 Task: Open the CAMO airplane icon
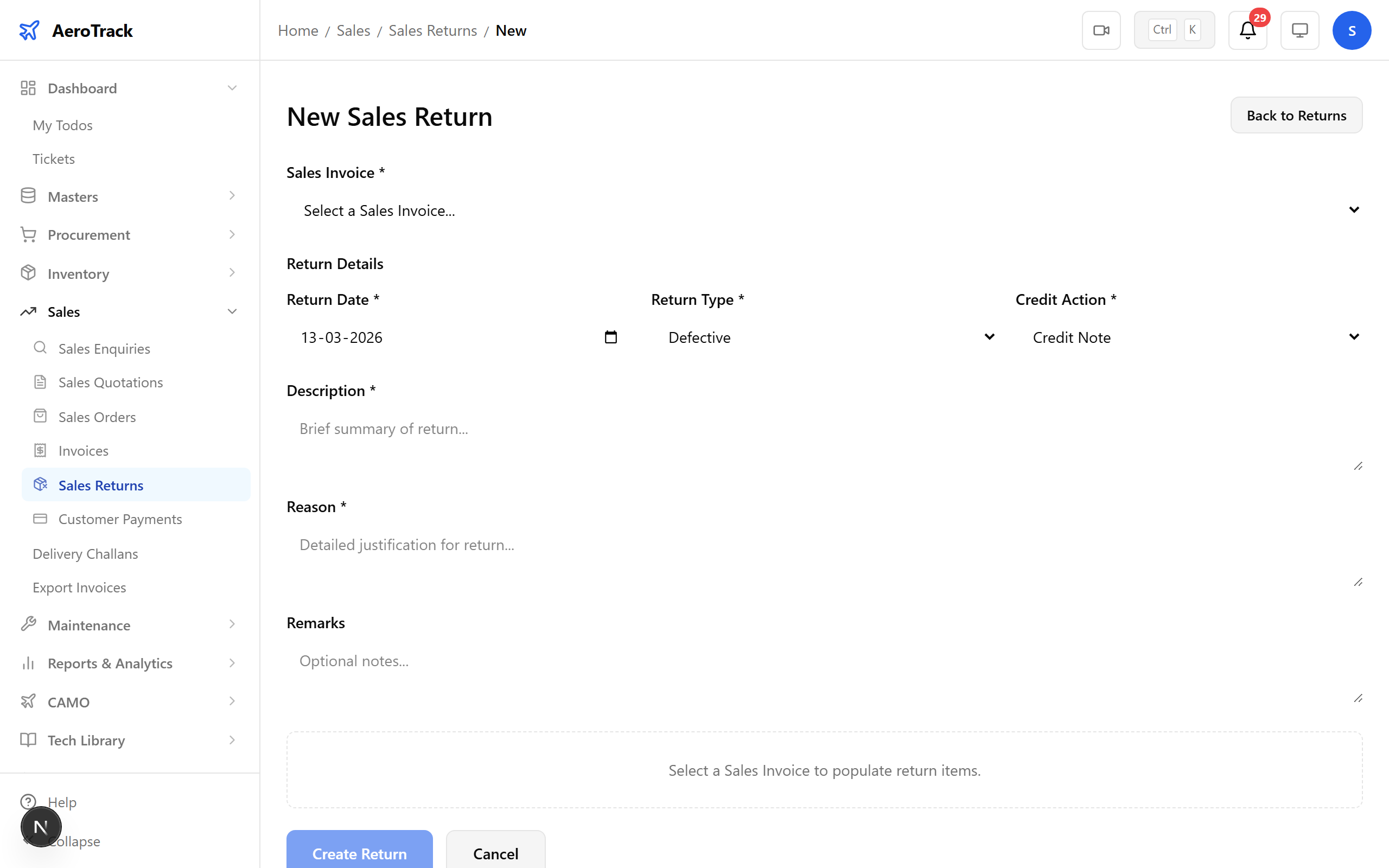tap(28, 701)
